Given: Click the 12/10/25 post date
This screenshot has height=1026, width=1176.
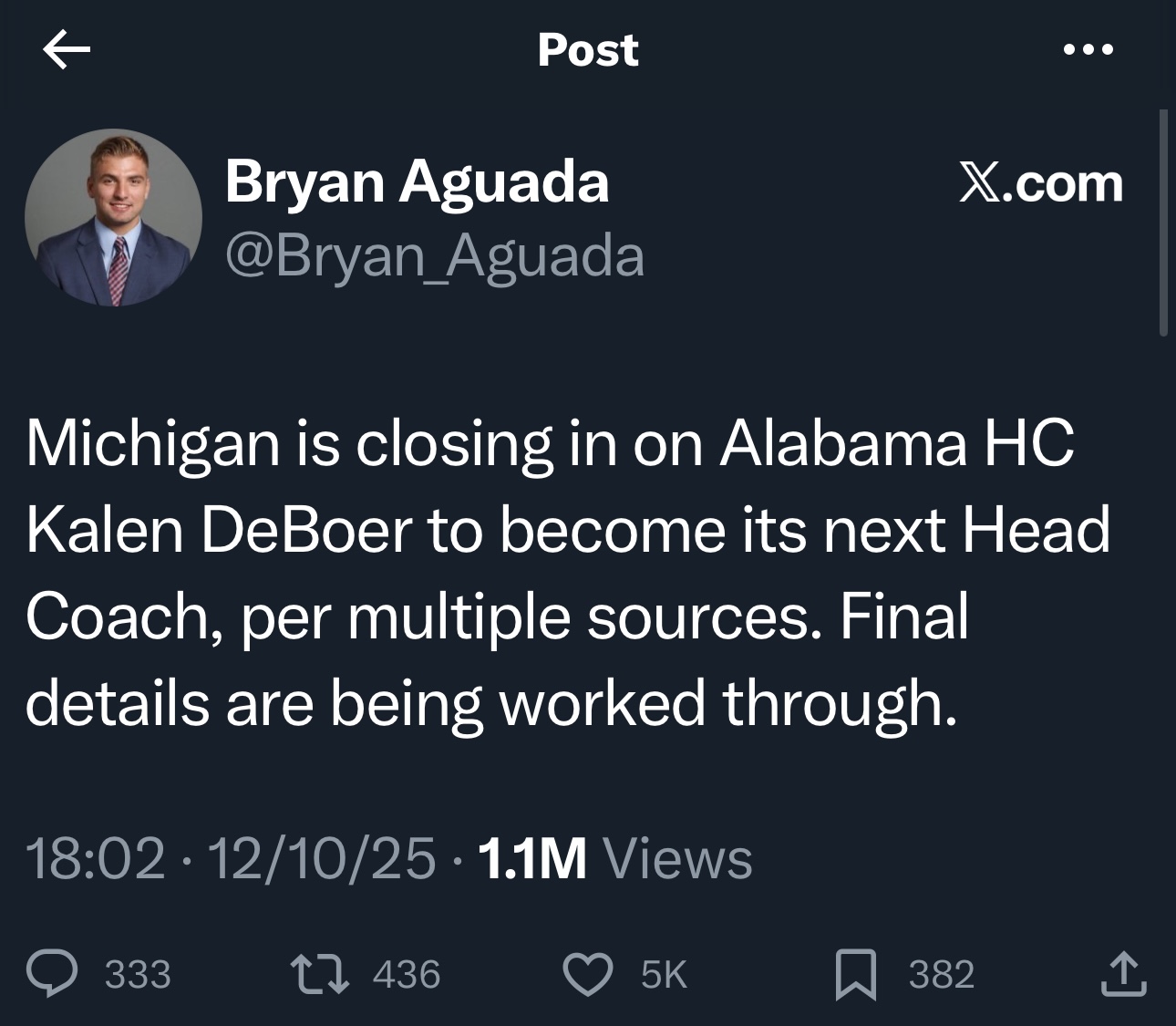Looking at the screenshot, I should pyautogui.click(x=322, y=859).
